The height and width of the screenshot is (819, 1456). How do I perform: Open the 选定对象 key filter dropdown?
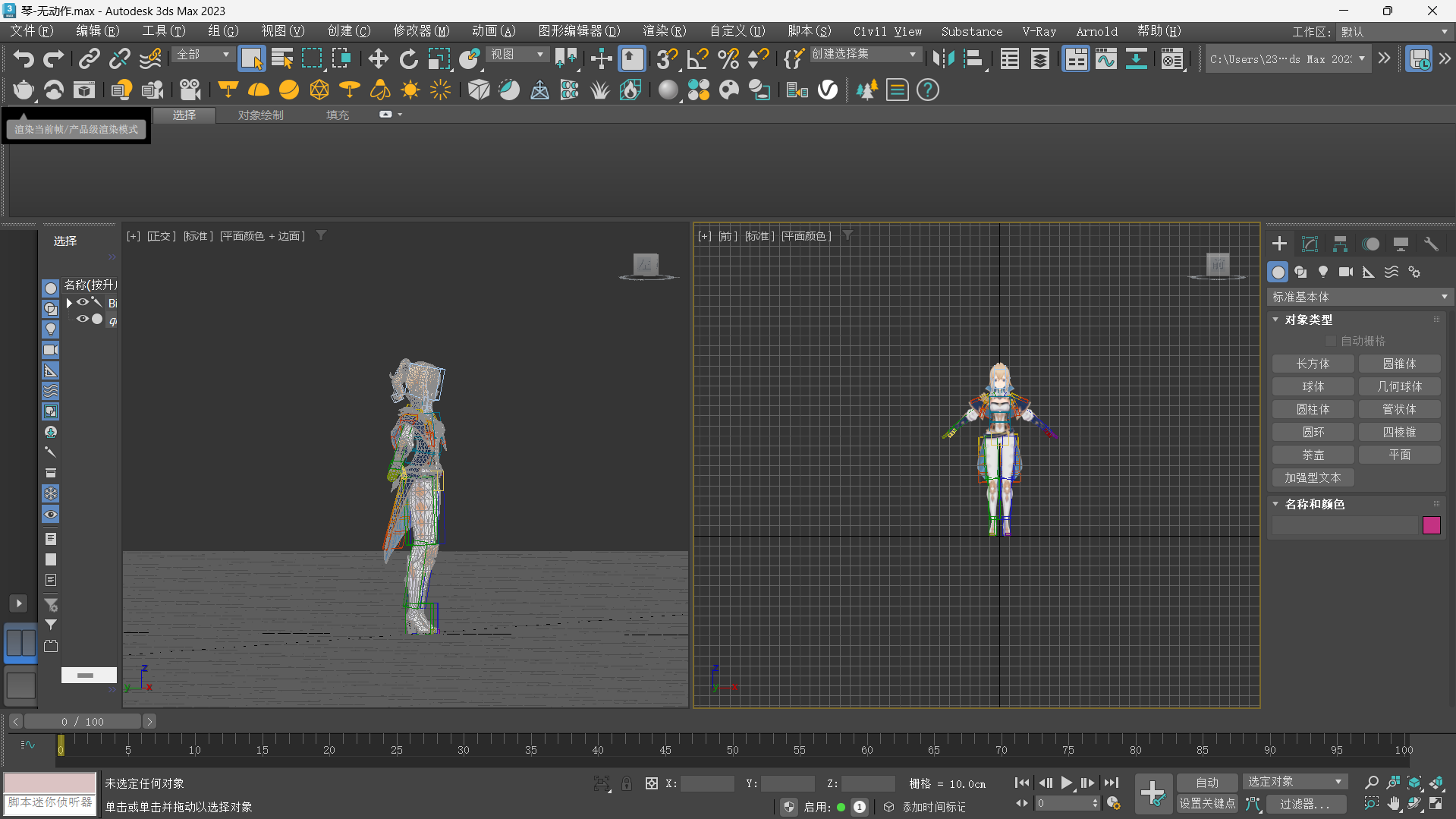tap(1294, 782)
